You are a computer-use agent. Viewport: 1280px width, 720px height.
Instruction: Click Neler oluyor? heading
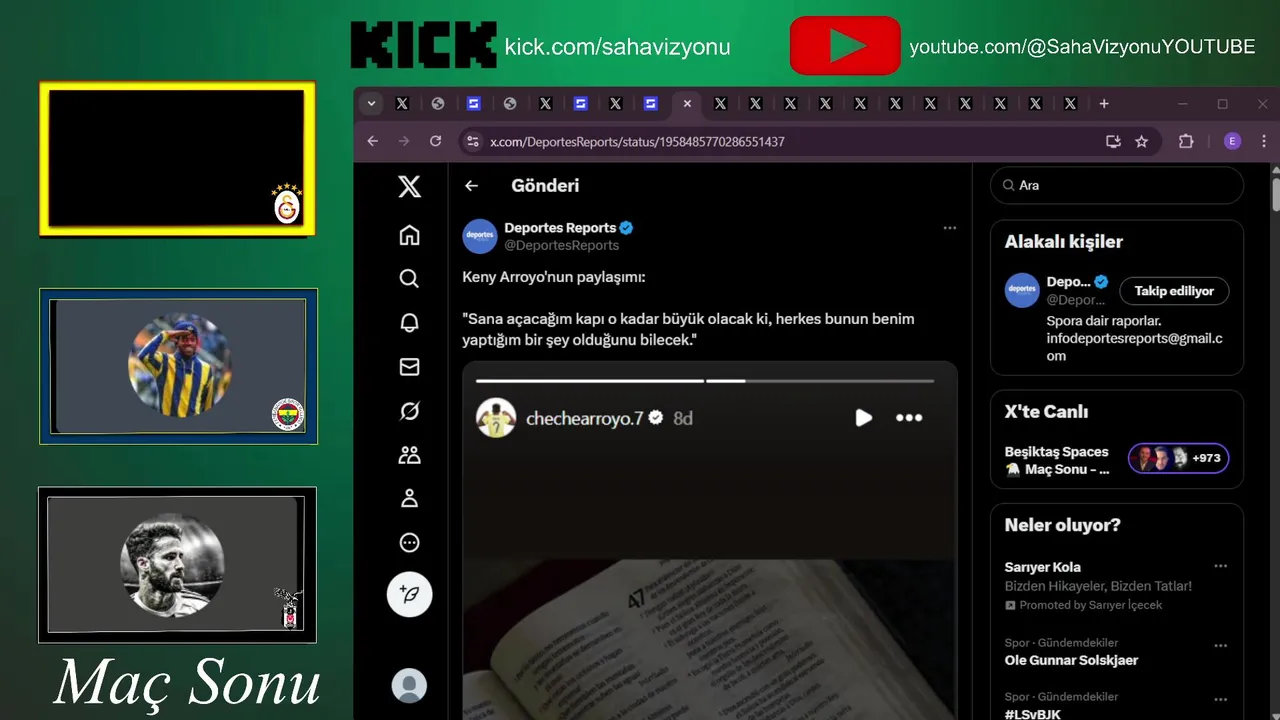pos(1063,525)
